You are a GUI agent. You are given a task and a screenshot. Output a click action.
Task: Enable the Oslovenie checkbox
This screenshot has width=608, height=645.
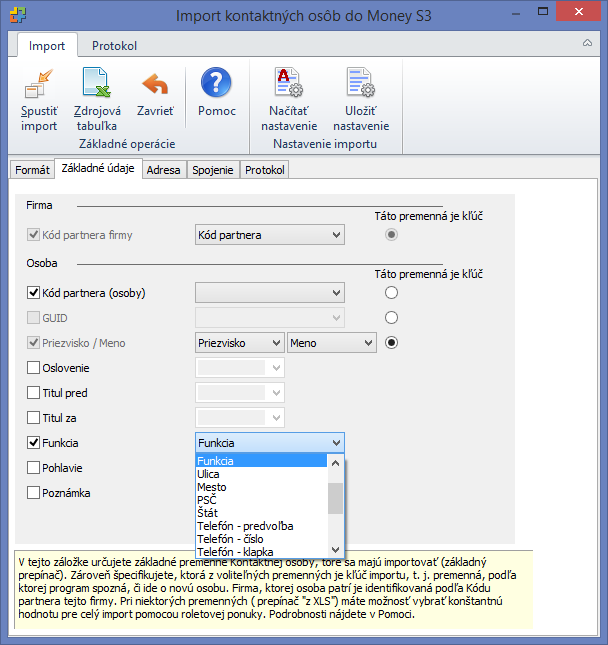[33, 368]
